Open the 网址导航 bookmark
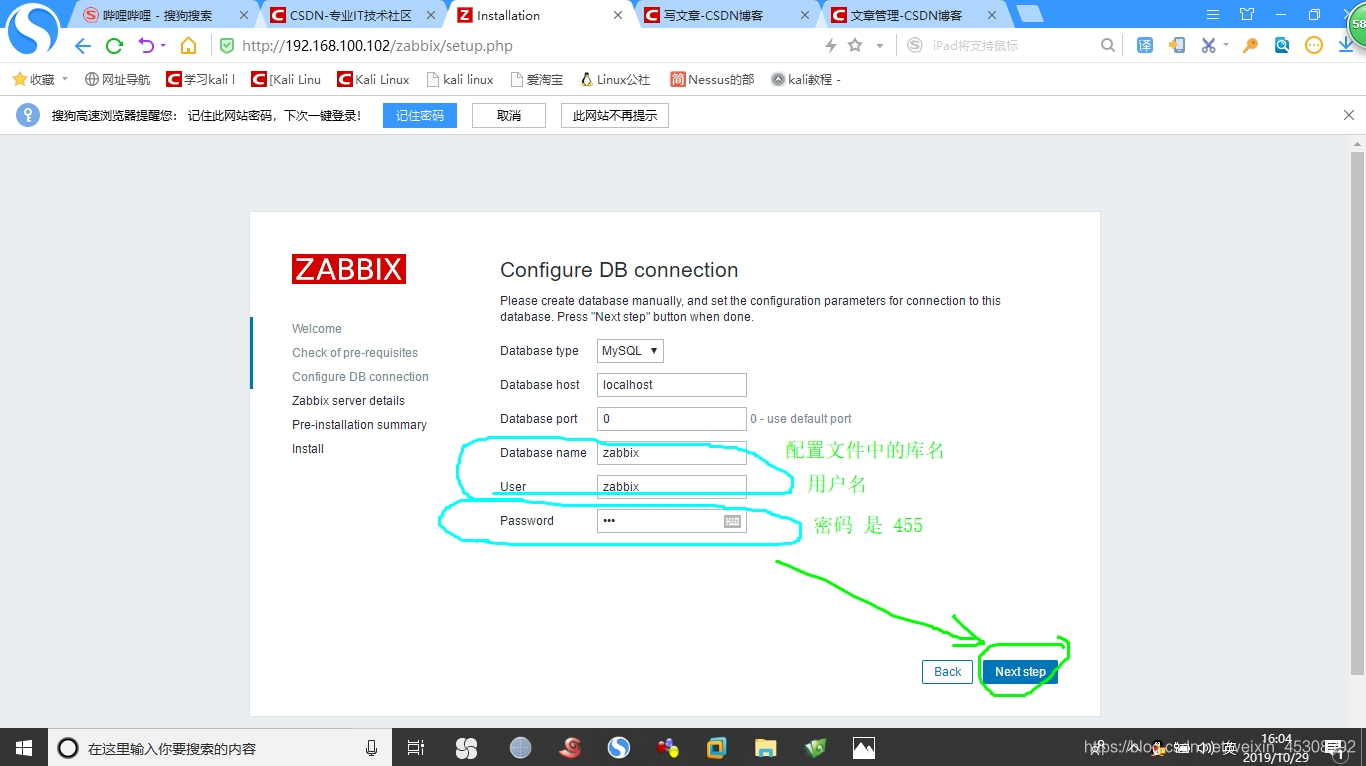 (117, 79)
